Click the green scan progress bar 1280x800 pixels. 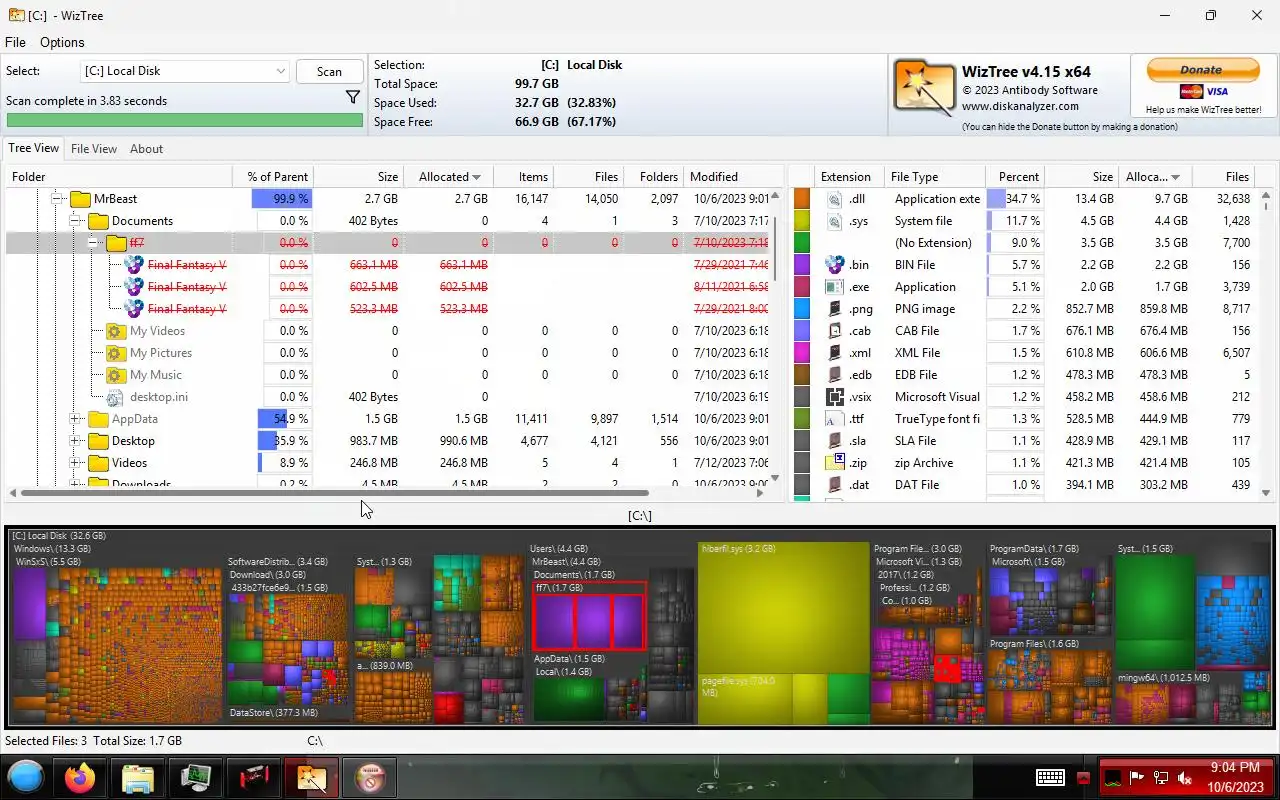pyautogui.click(x=184, y=120)
